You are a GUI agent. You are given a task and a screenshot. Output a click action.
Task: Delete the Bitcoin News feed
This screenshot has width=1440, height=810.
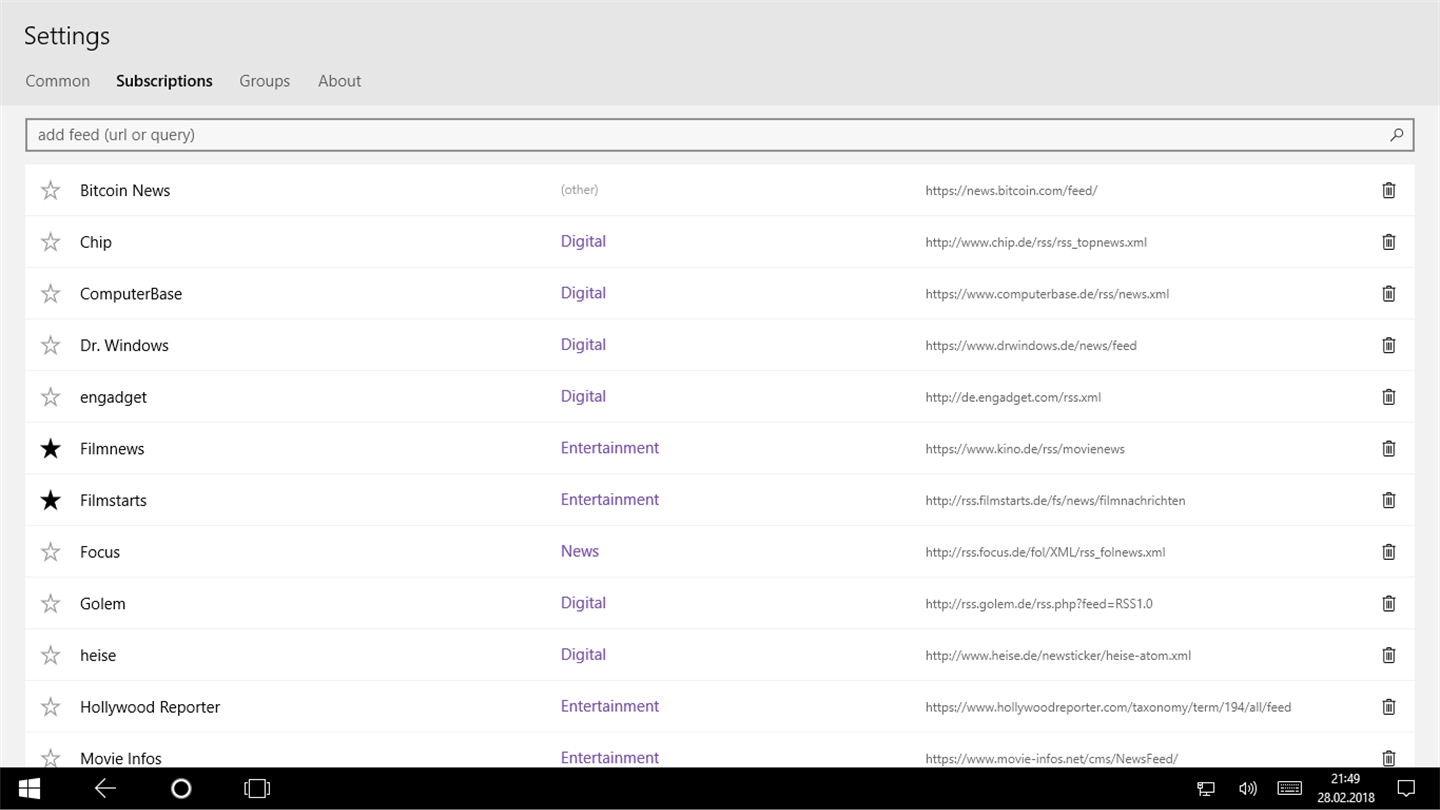tap(1388, 190)
